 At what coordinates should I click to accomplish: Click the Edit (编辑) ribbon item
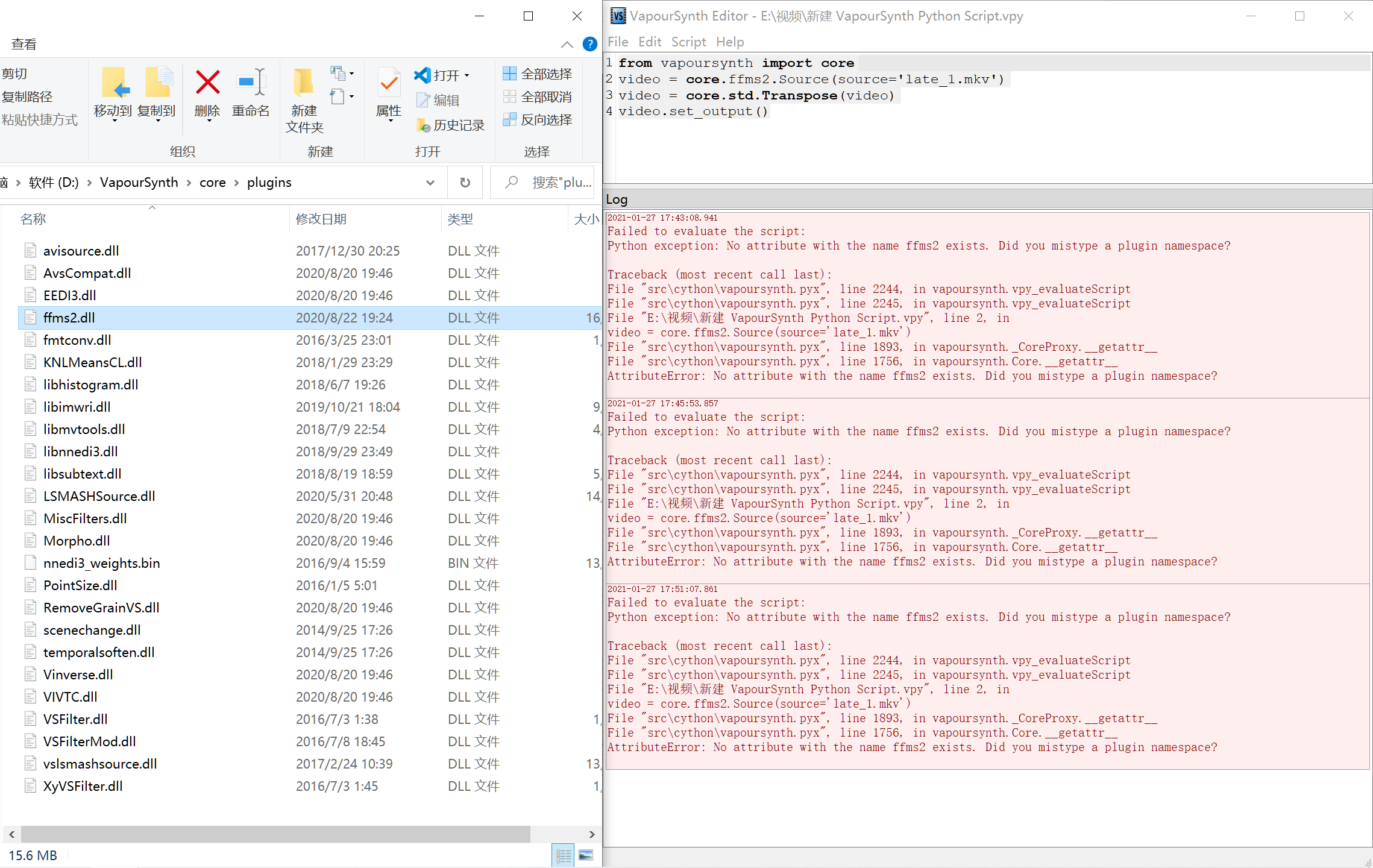coord(438,100)
